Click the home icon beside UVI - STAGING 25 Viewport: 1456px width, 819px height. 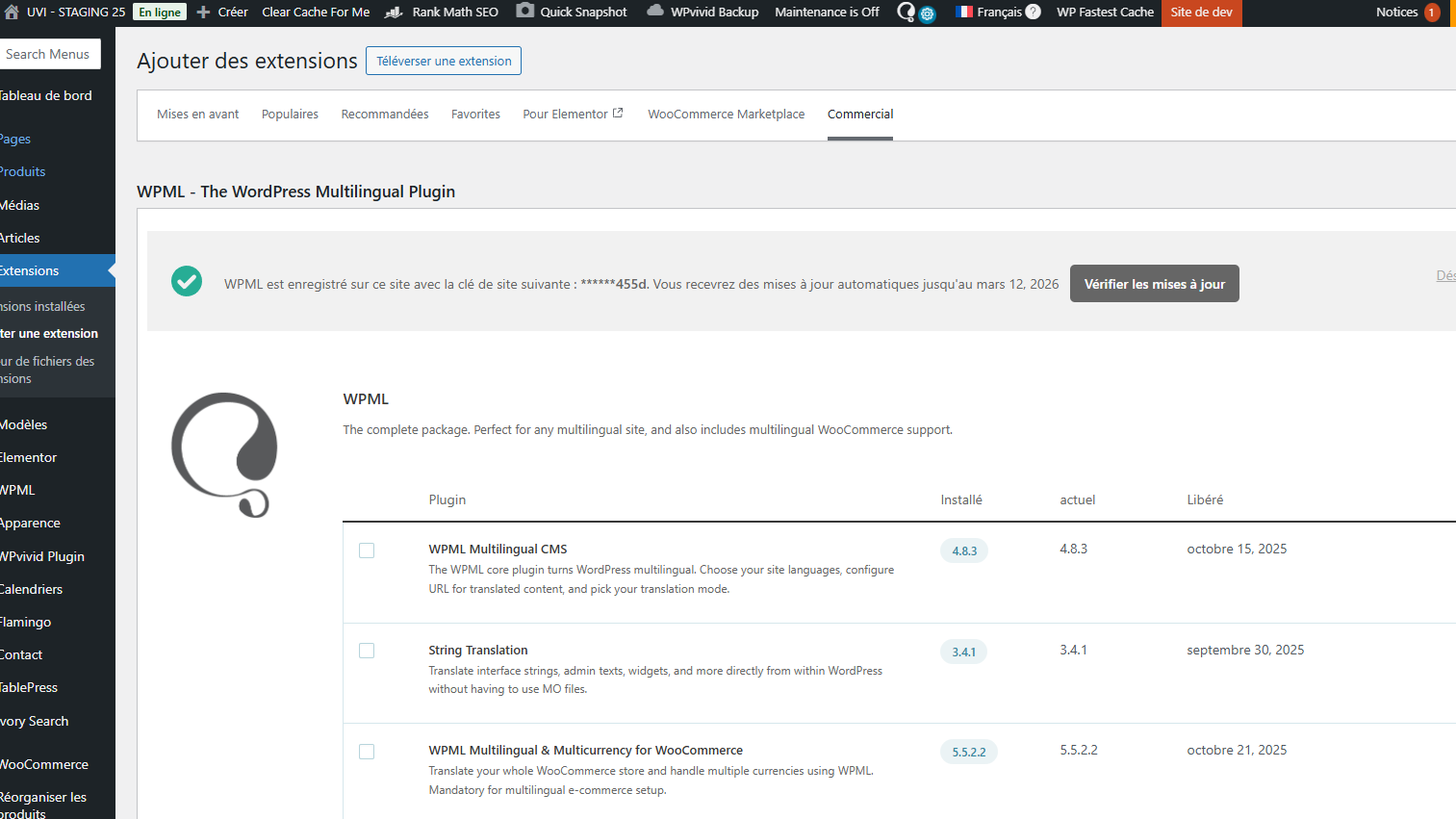(x=12, y=13)
